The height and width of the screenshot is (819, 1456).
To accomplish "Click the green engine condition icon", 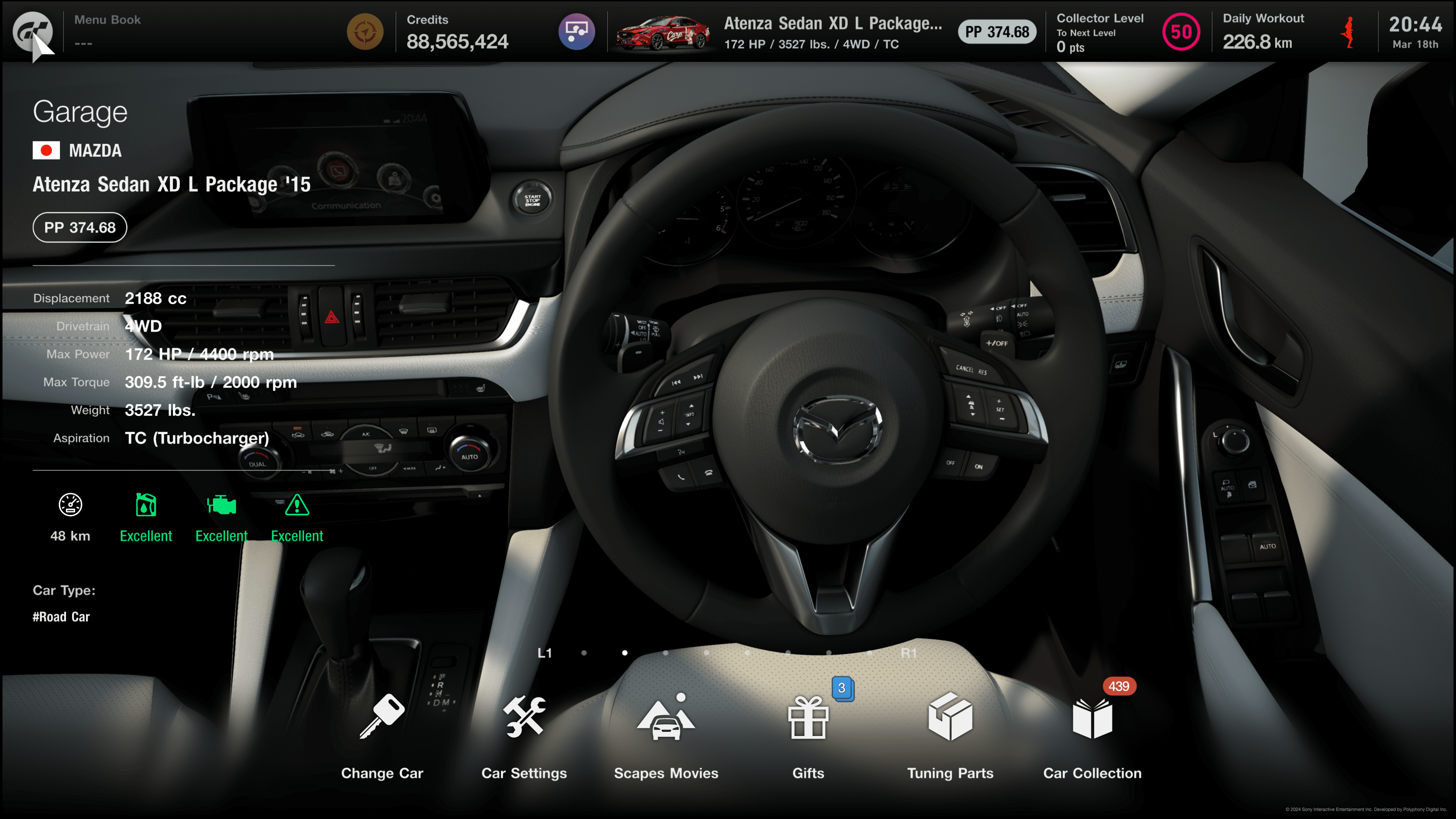I will click(x=221, y=505).
